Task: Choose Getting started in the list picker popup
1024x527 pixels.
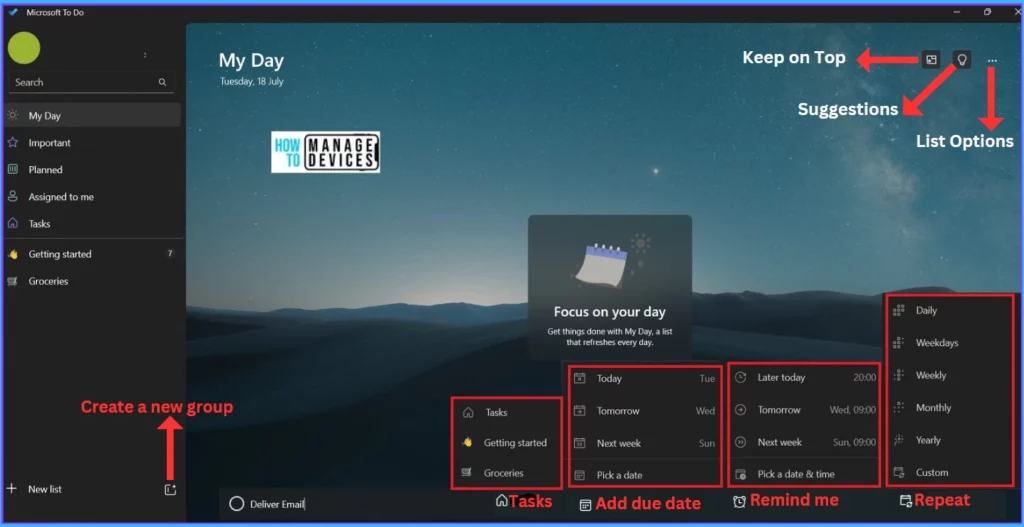Action: tap(506, 443)
